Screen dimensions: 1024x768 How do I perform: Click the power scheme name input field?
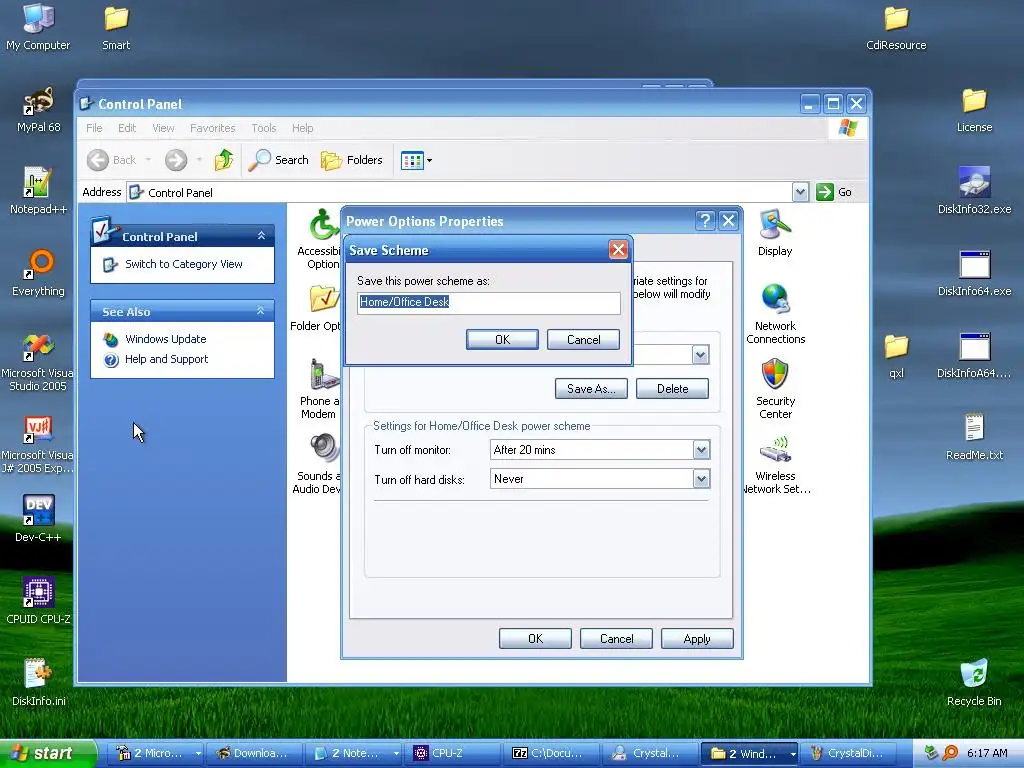[x=488, y=302]
